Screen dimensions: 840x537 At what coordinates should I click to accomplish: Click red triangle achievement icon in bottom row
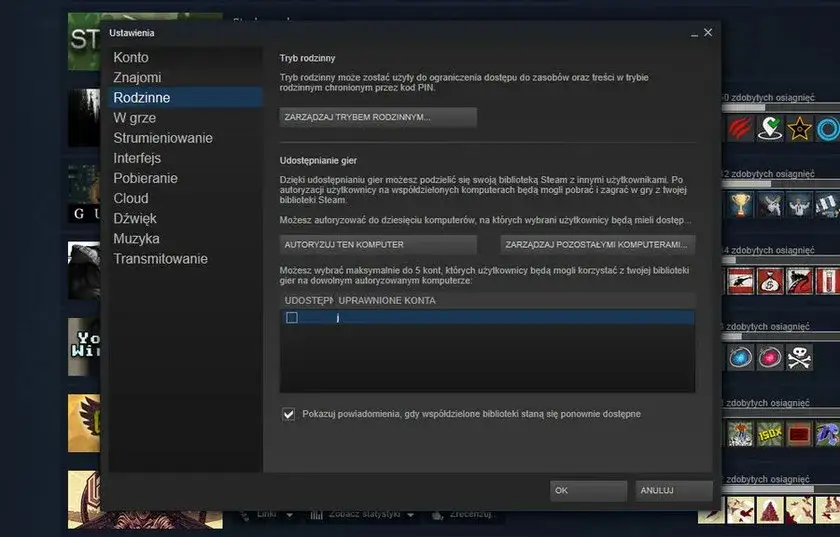click(770, 510)
